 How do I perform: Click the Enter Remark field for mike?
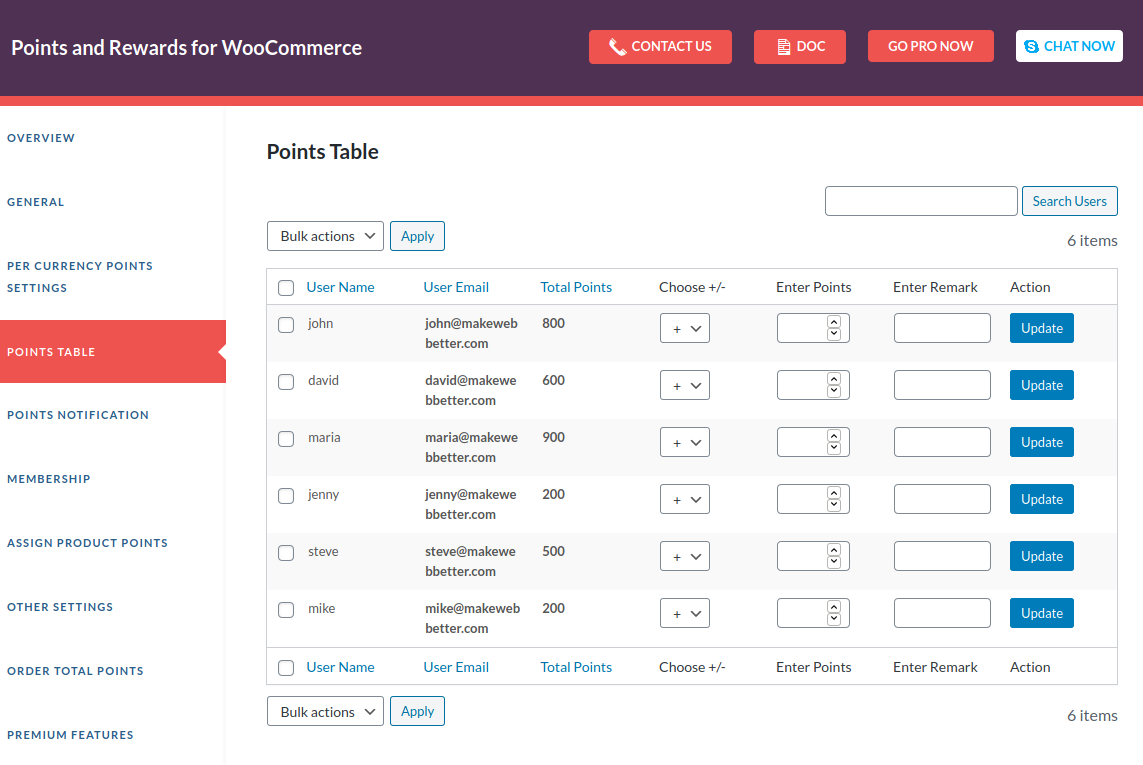pos(942,613)
